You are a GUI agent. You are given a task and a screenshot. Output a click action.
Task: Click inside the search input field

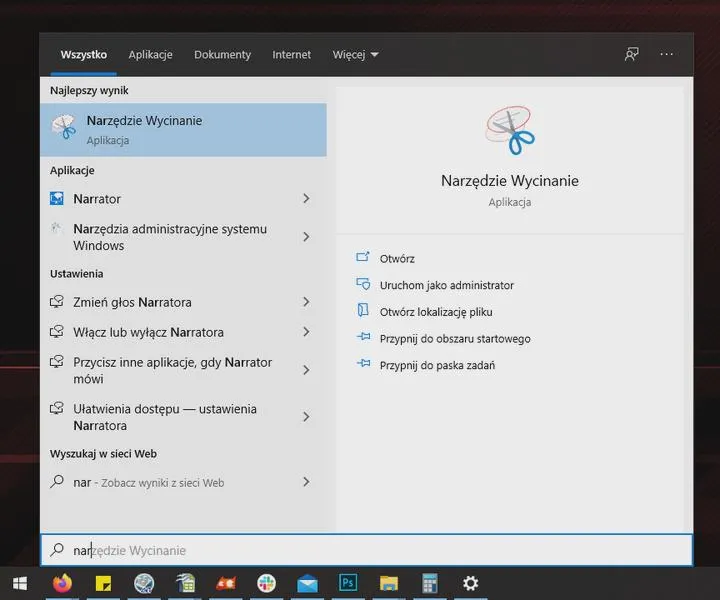click(x=366, y=550)
